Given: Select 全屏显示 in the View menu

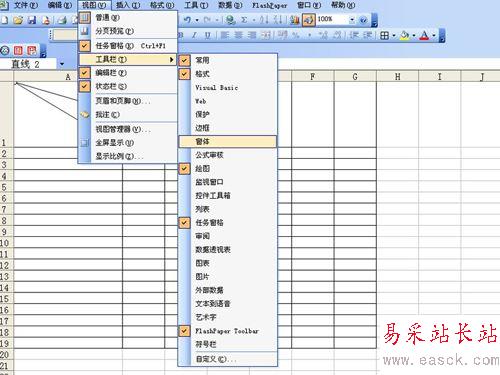Looking at the screenshot, I should click(x=127, y=143).
